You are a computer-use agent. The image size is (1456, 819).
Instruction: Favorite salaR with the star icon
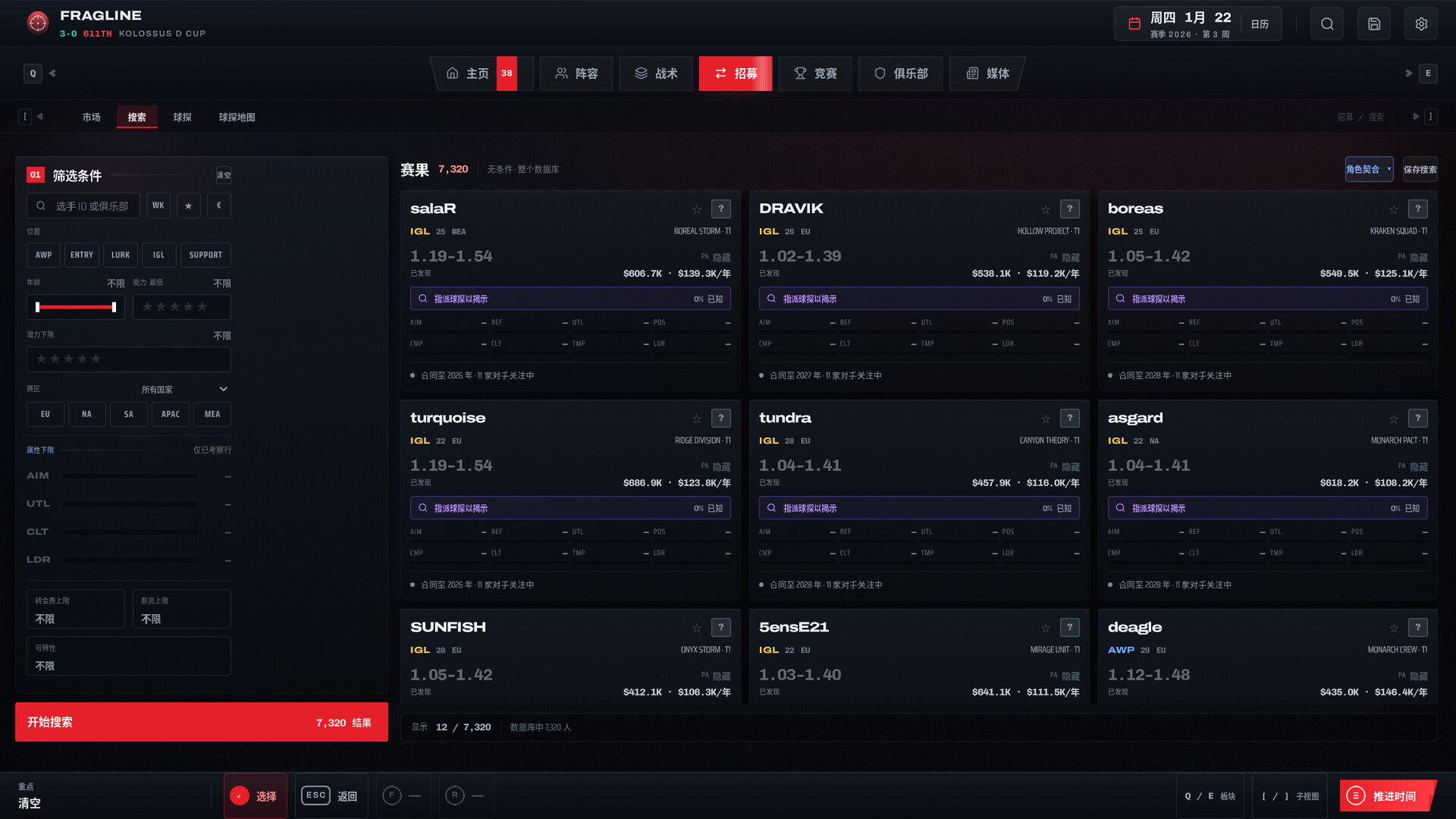coord(696,209)
